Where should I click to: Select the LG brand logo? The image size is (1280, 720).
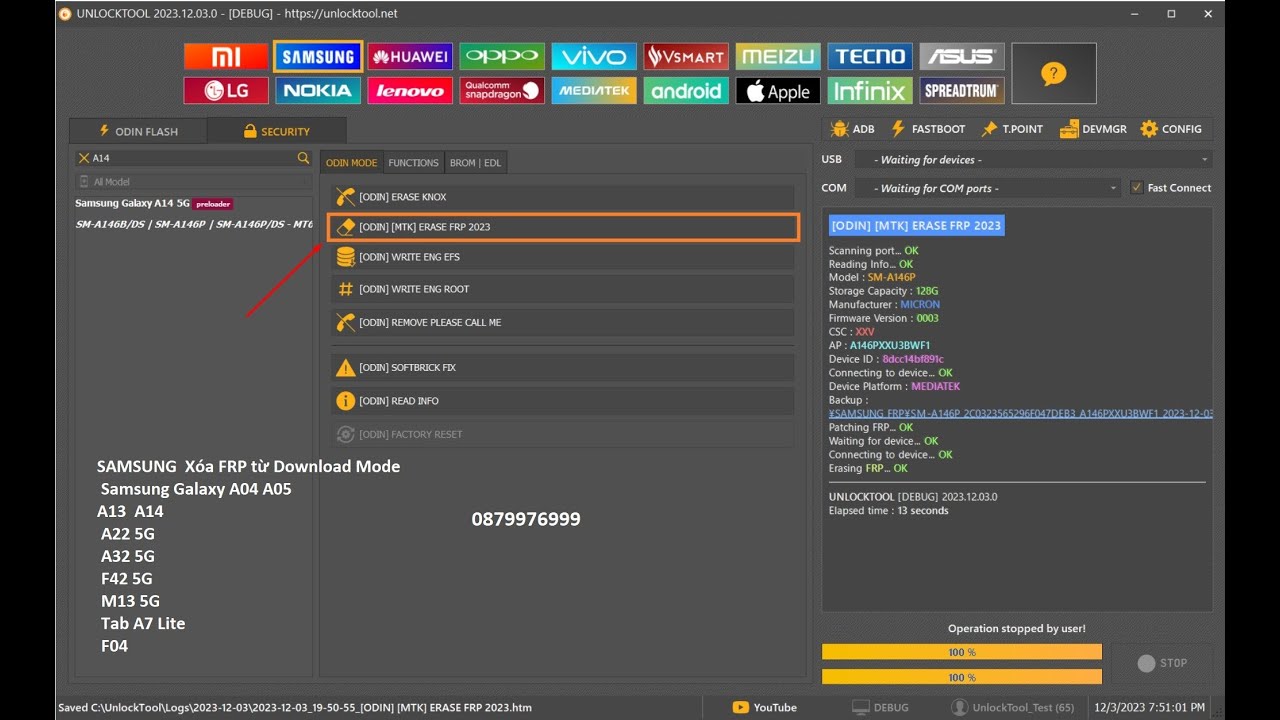tap(226, 91)
